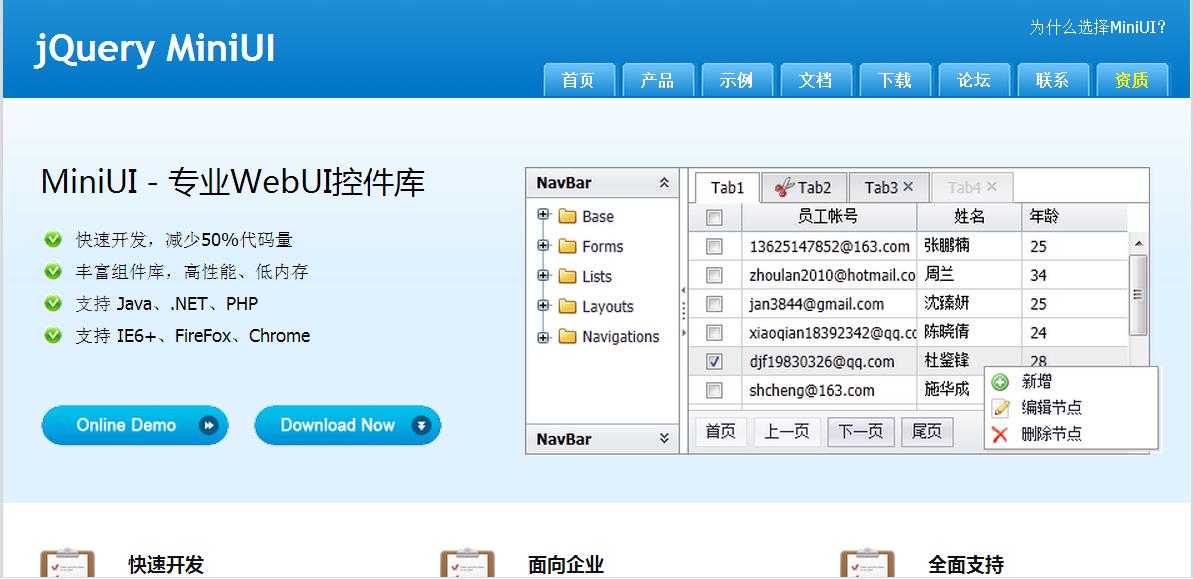The image size is (1193, 579).
Task: Expand the Forms tree node
Action: (x=543, y=246)
